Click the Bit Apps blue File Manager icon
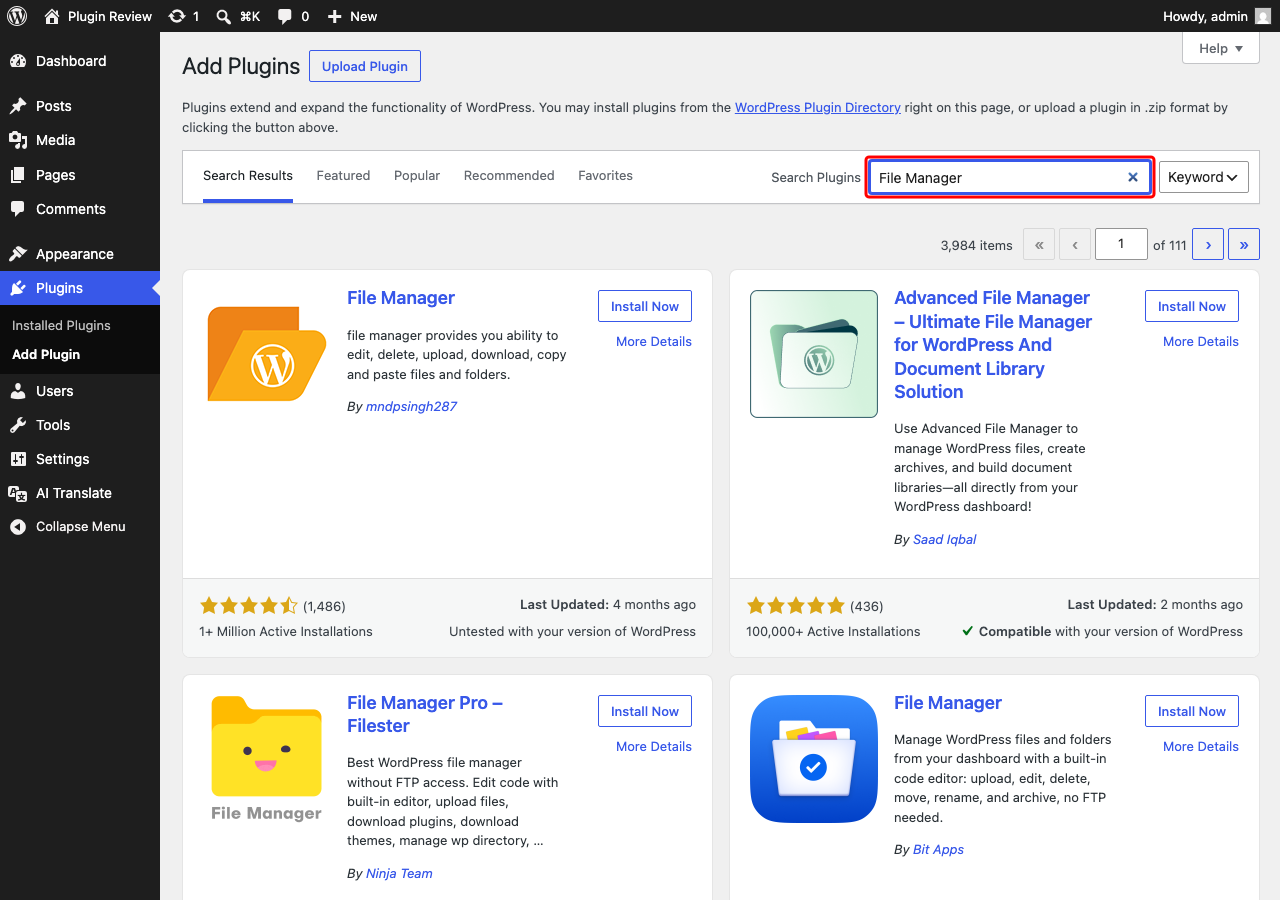 [814, 758]
